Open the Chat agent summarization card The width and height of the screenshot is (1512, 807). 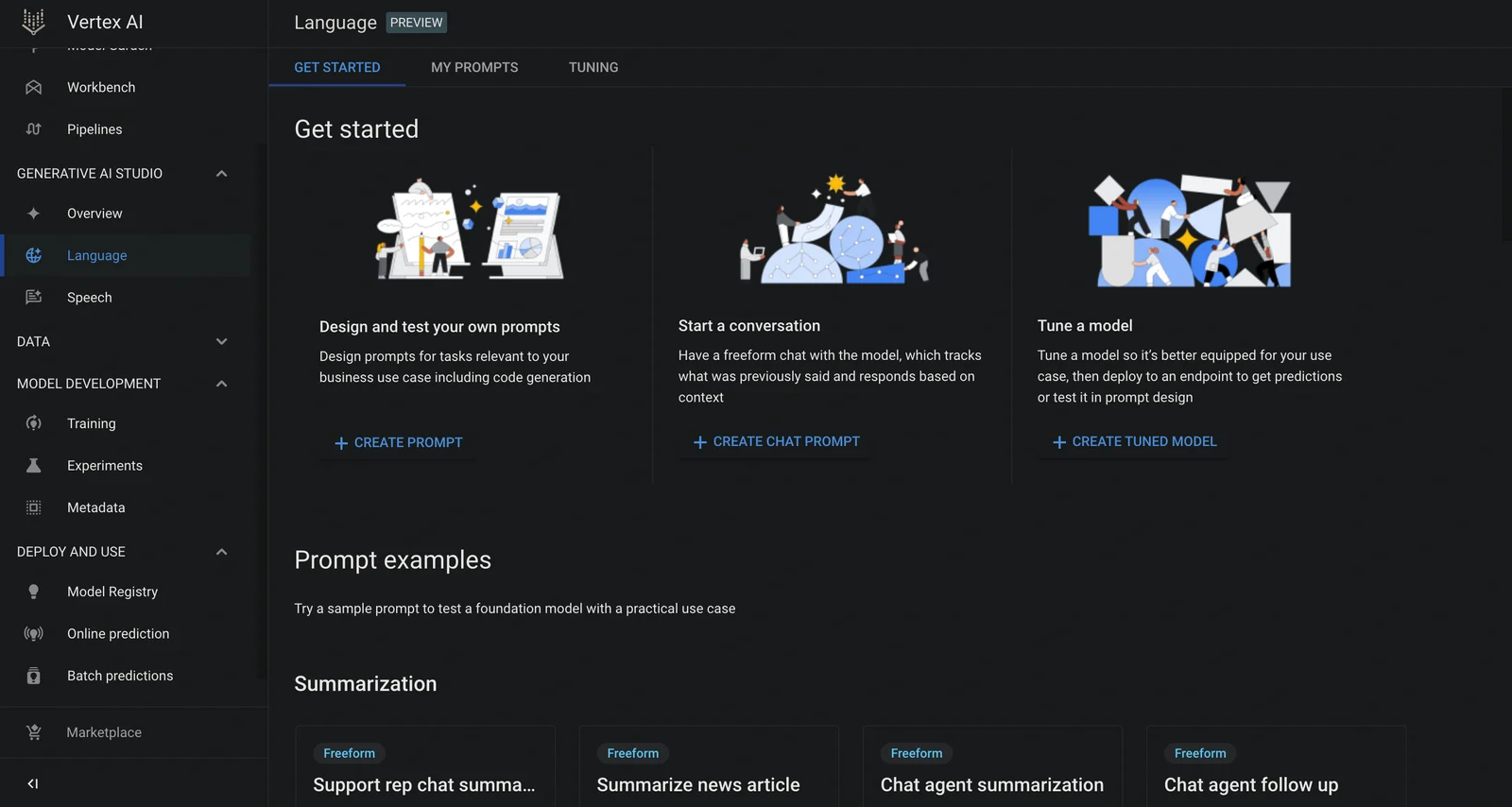coord(992,766)
